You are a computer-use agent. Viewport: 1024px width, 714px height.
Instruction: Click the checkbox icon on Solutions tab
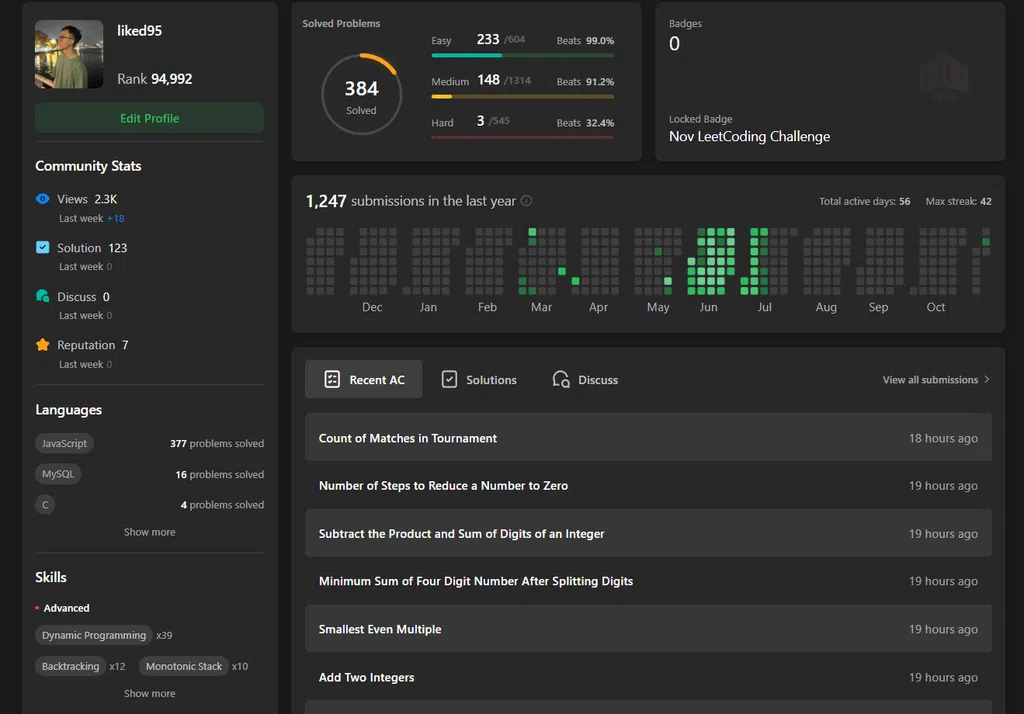(449, 379)
